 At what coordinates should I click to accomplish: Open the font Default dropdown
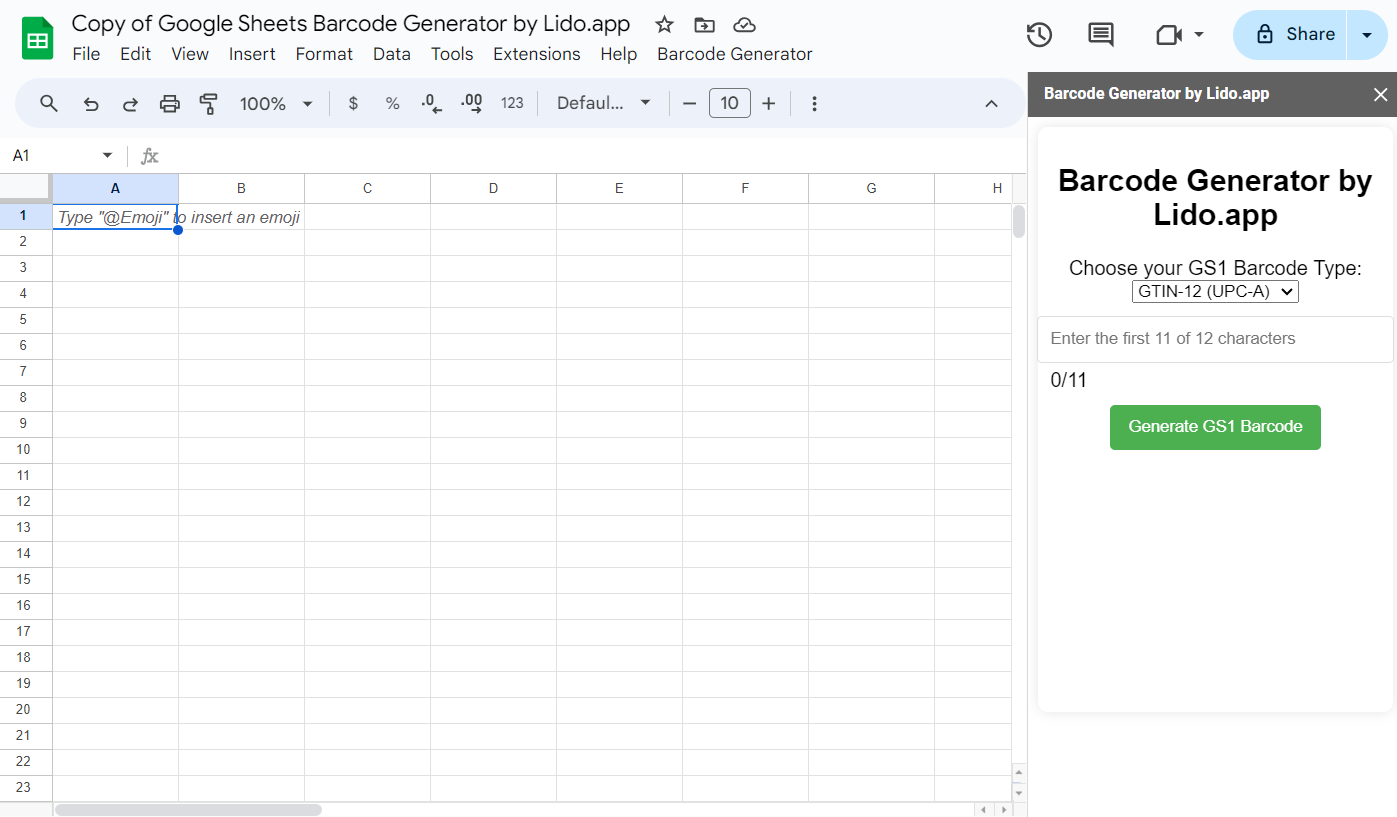click(x=604, y=103)
